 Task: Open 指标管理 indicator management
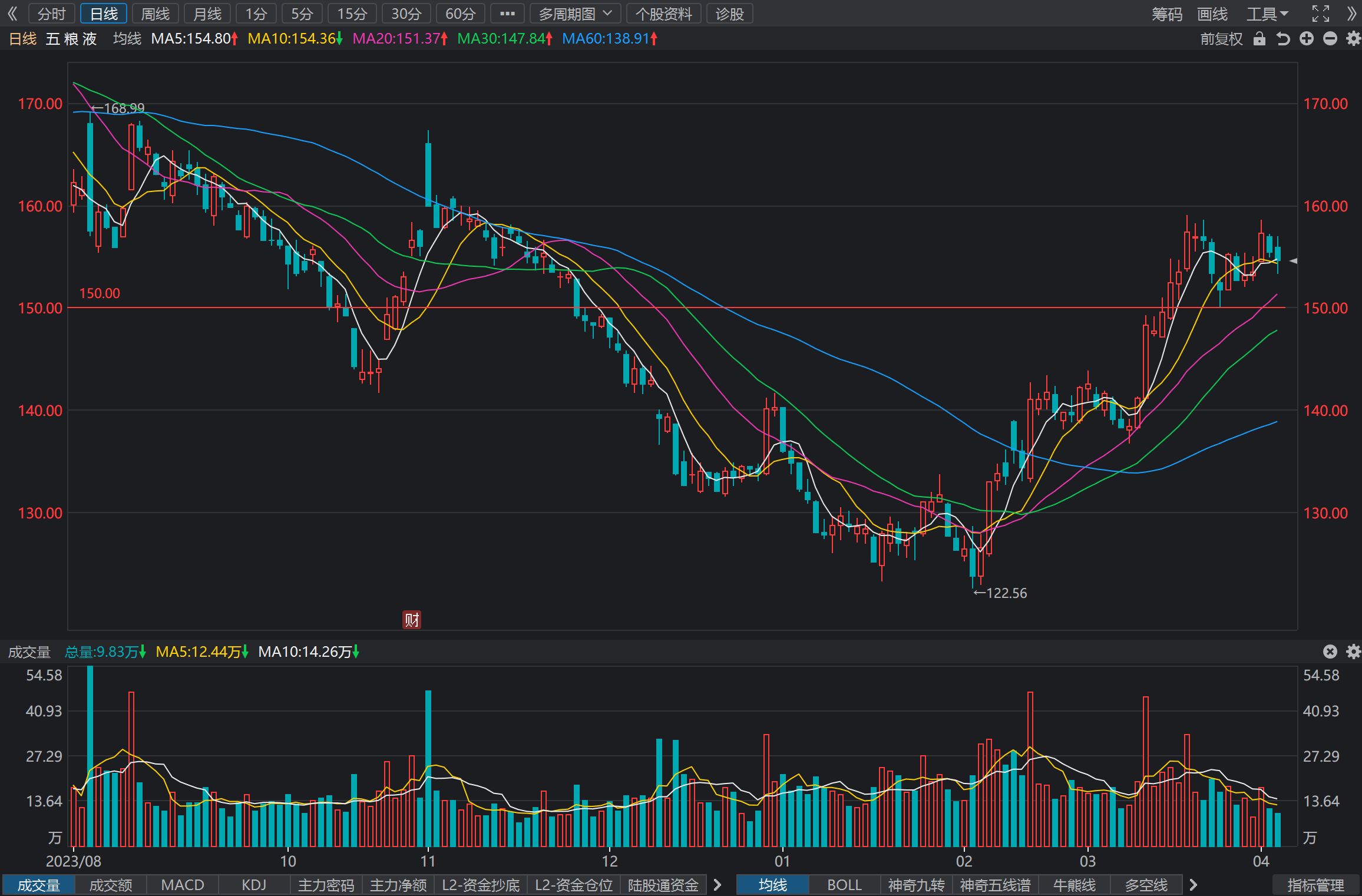1315,885
